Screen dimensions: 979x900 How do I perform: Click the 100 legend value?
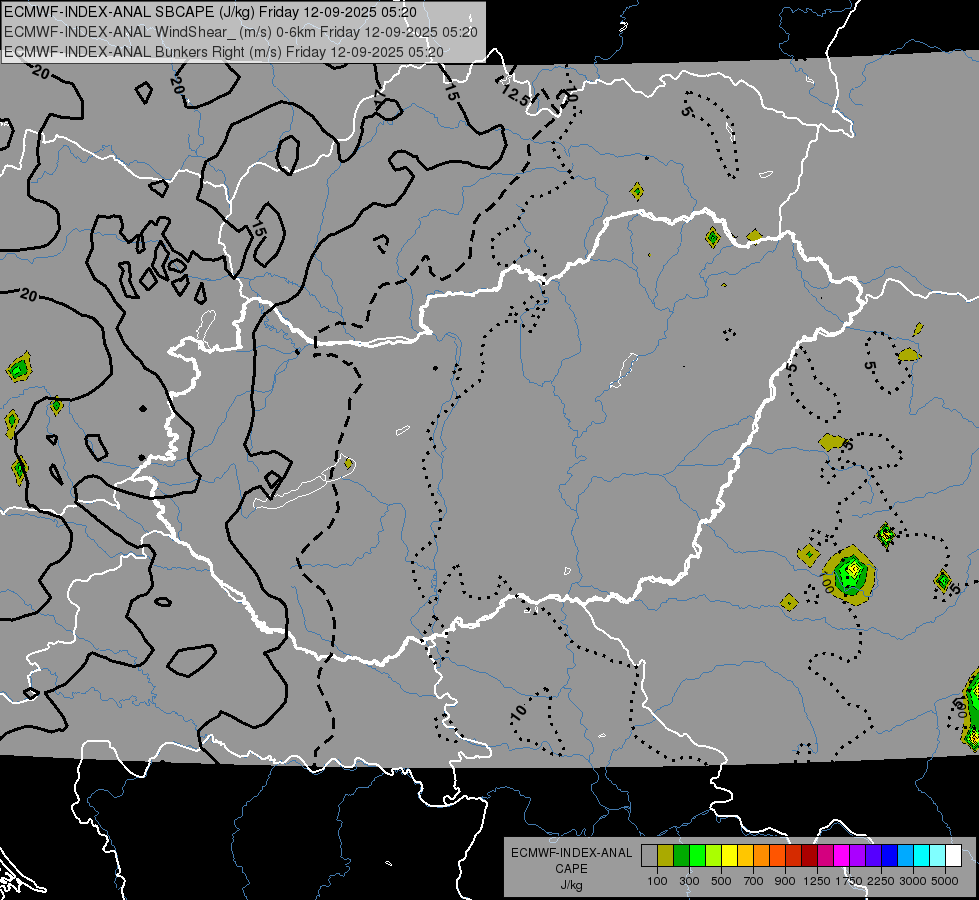(x=657, y=881)
